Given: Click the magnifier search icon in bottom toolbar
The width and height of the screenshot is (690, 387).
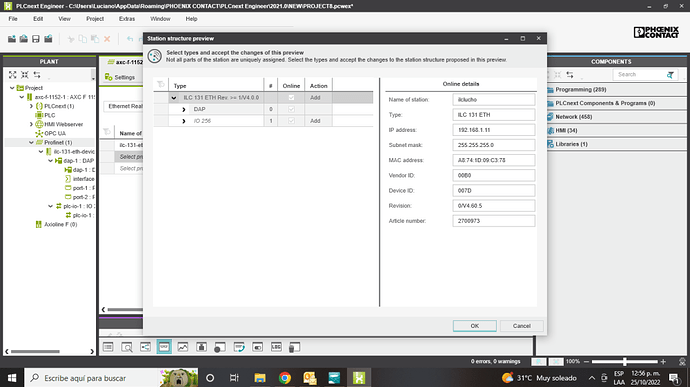Looking at the screenshot, I should pos(127,347).
